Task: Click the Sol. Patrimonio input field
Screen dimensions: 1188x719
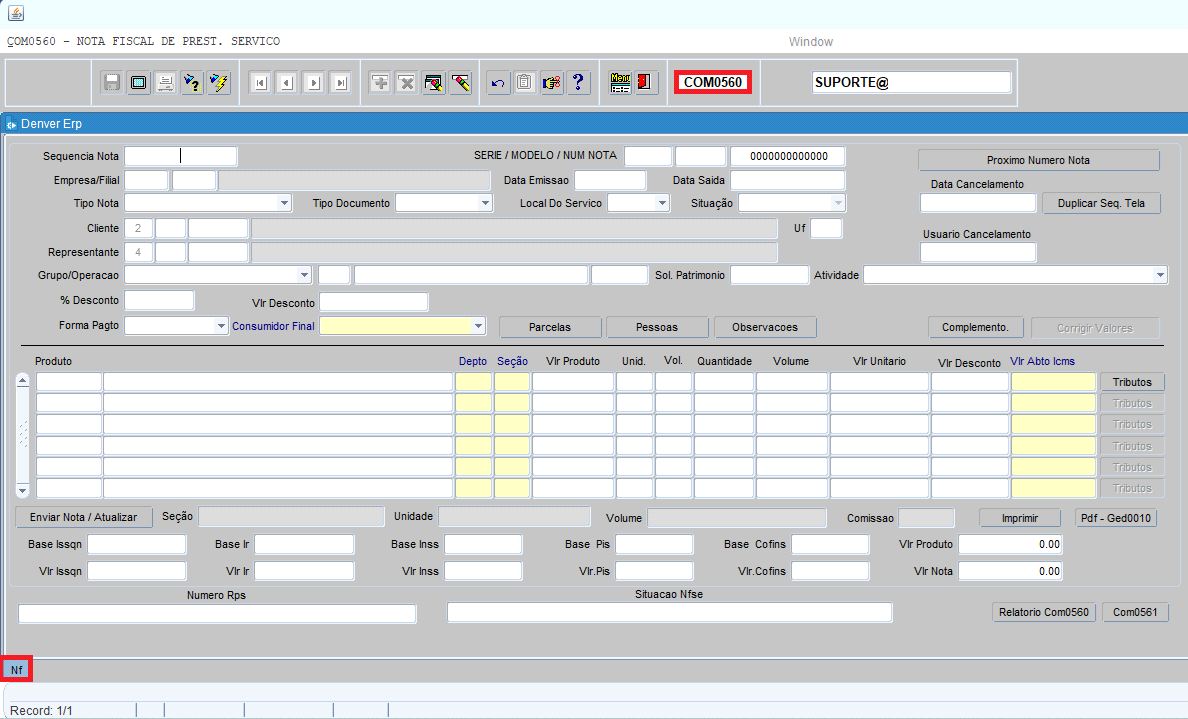Action: 769,275
